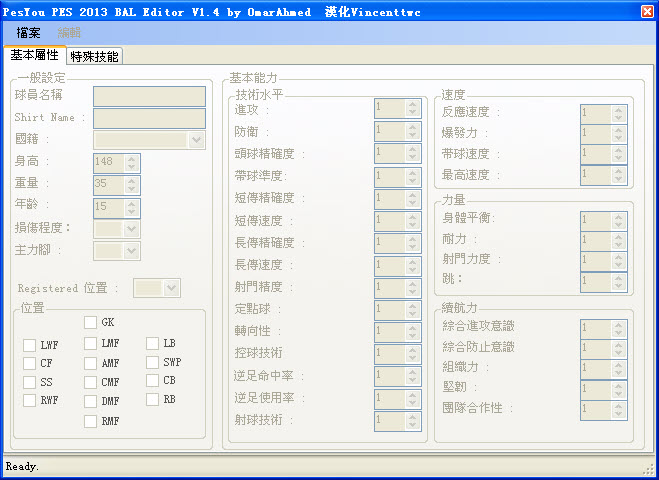
Task: Click the 身高 stepper field
Action: (x=117, y=163)
